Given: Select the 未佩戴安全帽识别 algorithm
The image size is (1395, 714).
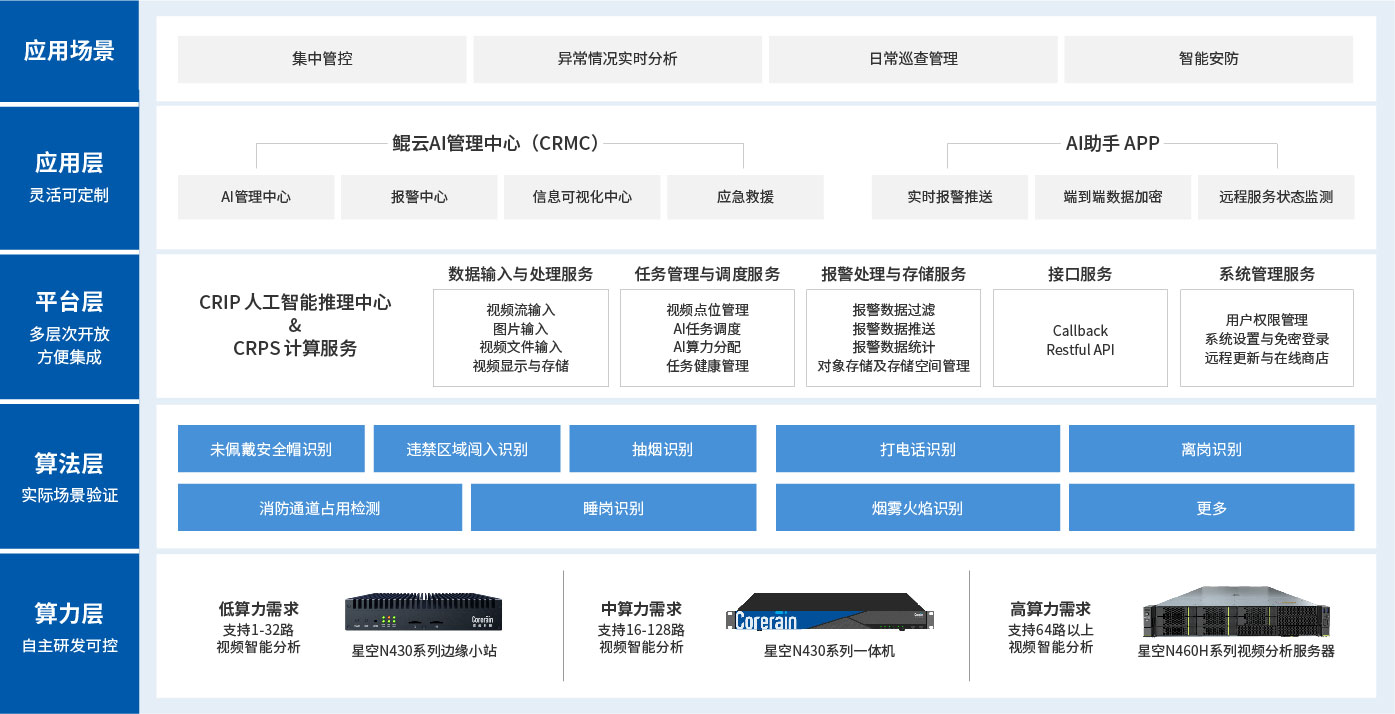Looking at the screenshot, I should pos(271,449).
